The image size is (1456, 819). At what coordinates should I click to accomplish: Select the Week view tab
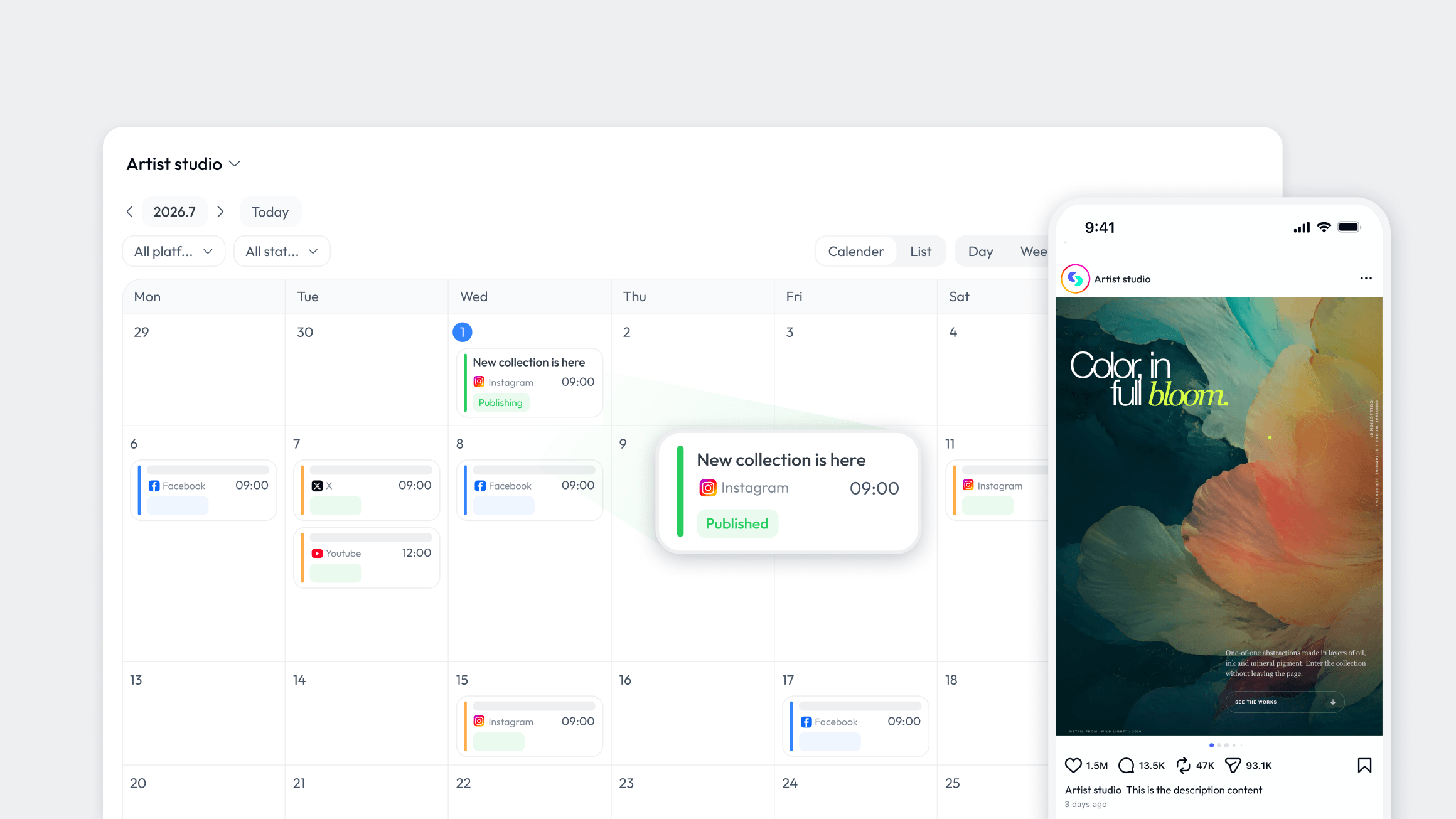click(x=1033, y=251)
